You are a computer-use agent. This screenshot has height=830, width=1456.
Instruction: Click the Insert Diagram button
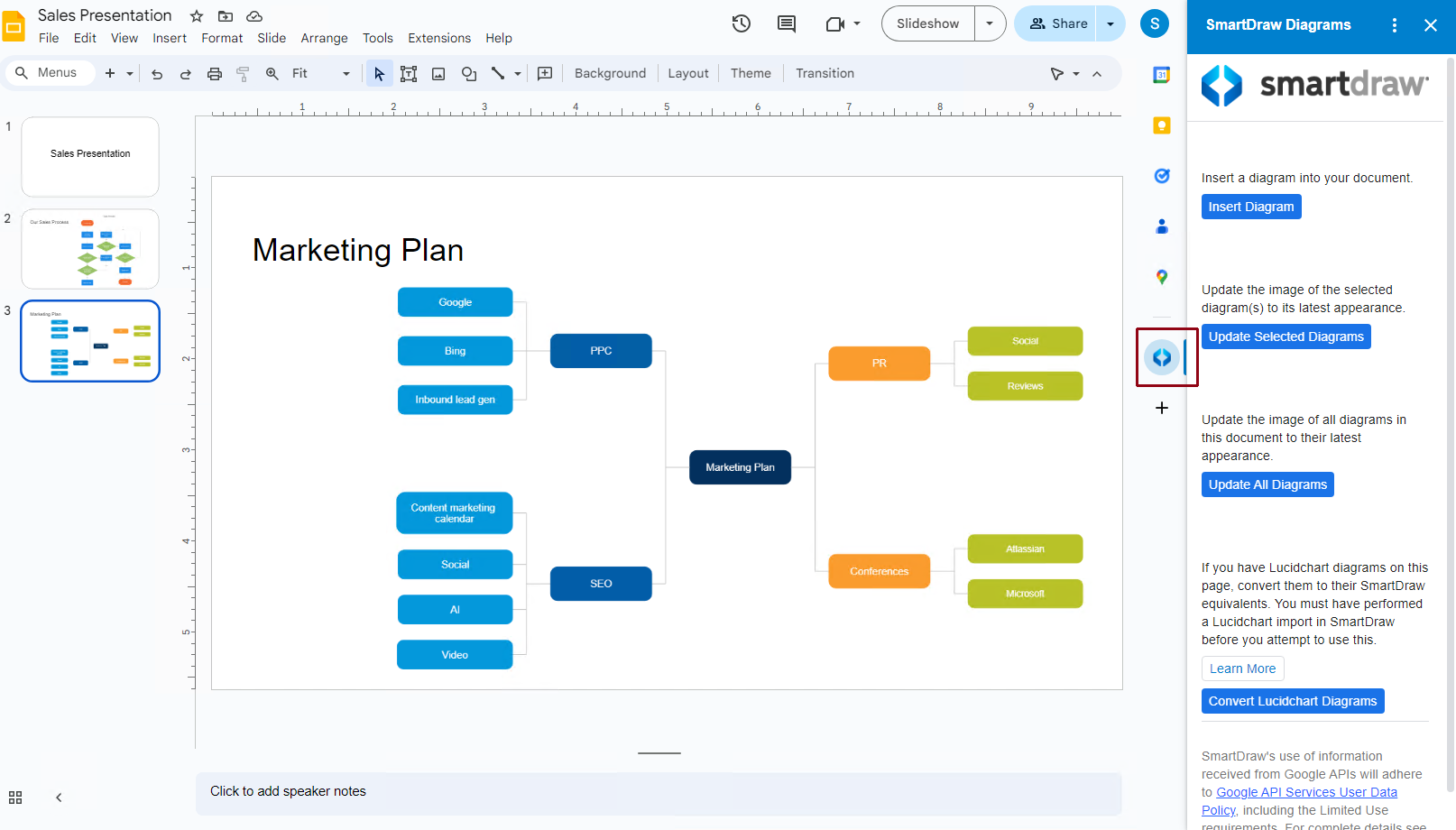[x=1251, y=207]
